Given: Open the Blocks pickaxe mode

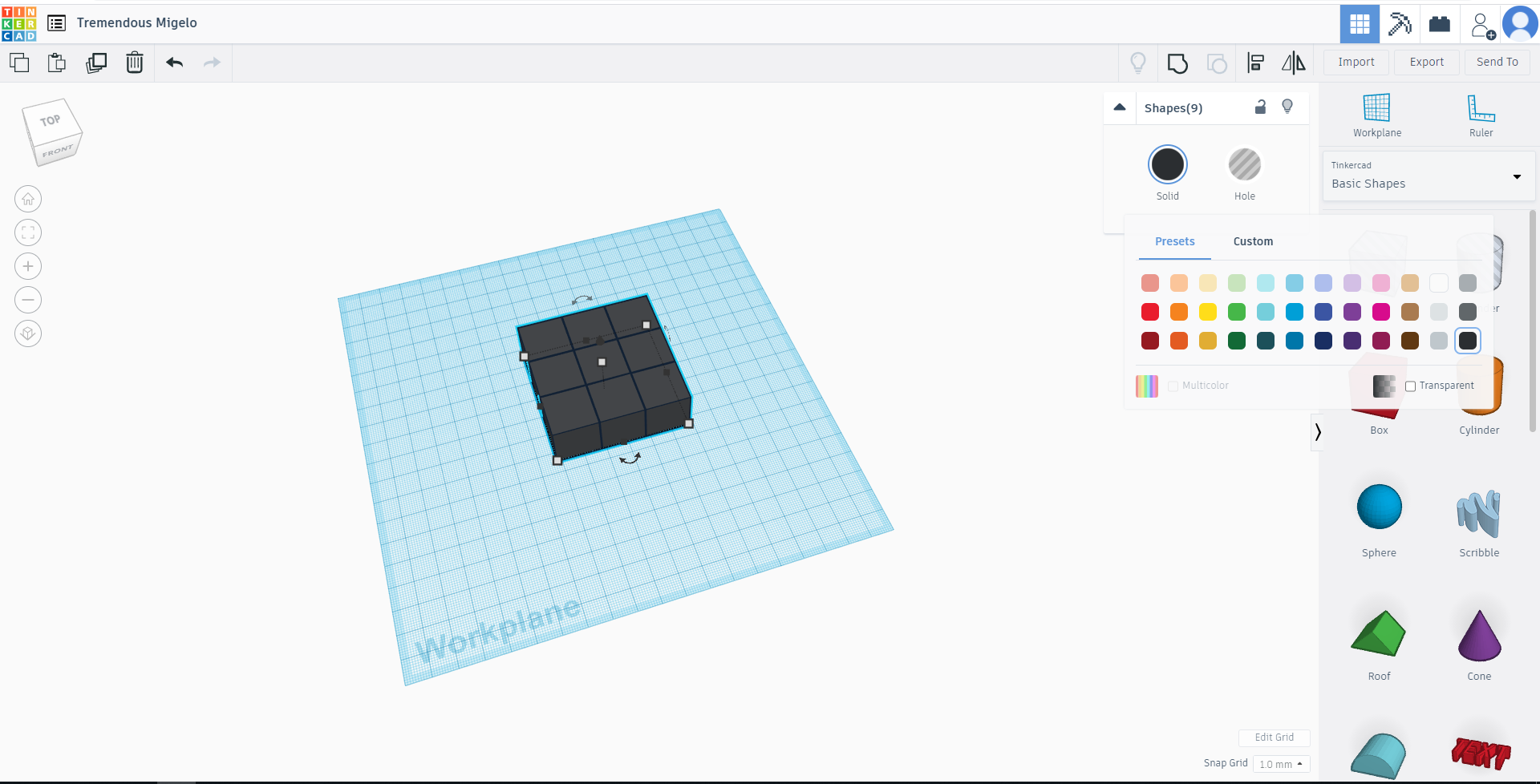Looking at the screenshot, I should (x=1400, y=24).
